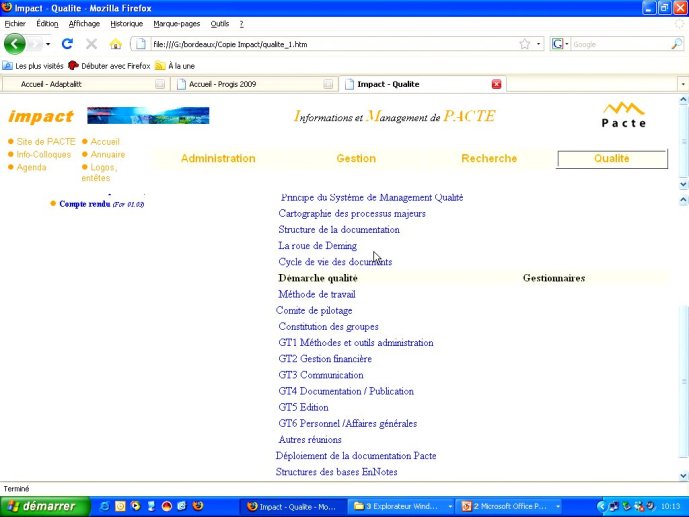The width and height of the screenshot is (689, 517).
Task: Open Débuter avec Firefox bookmark
Action: coord(109,66)
